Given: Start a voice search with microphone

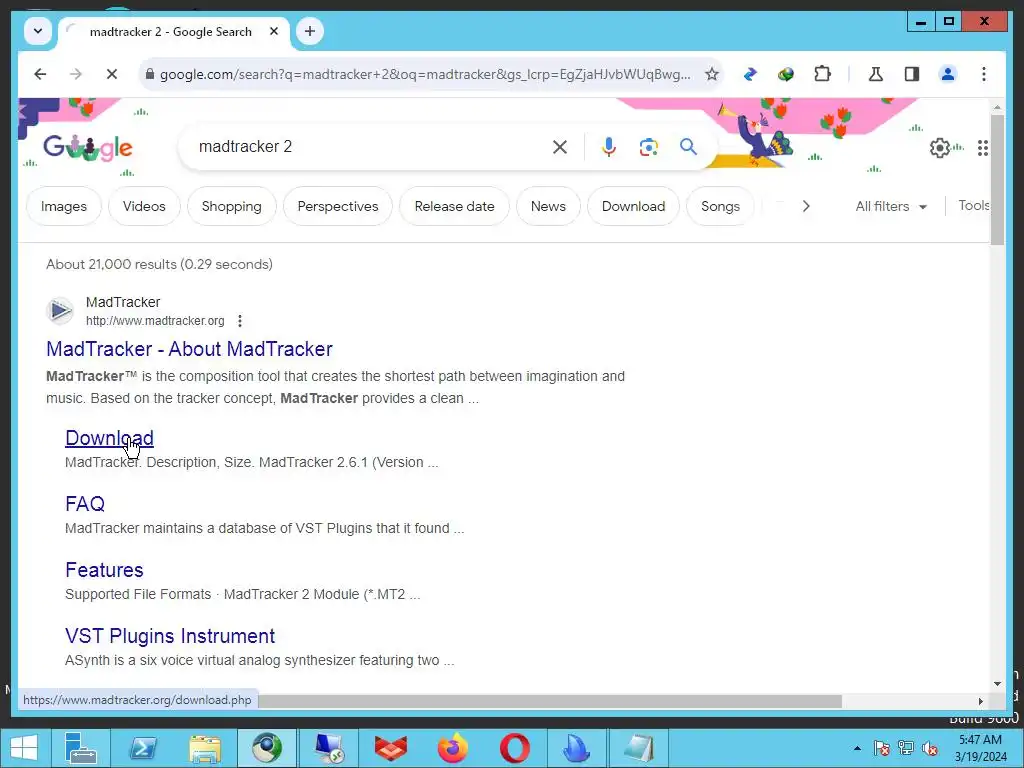Looking at the screenshot, I should point(609,147).
